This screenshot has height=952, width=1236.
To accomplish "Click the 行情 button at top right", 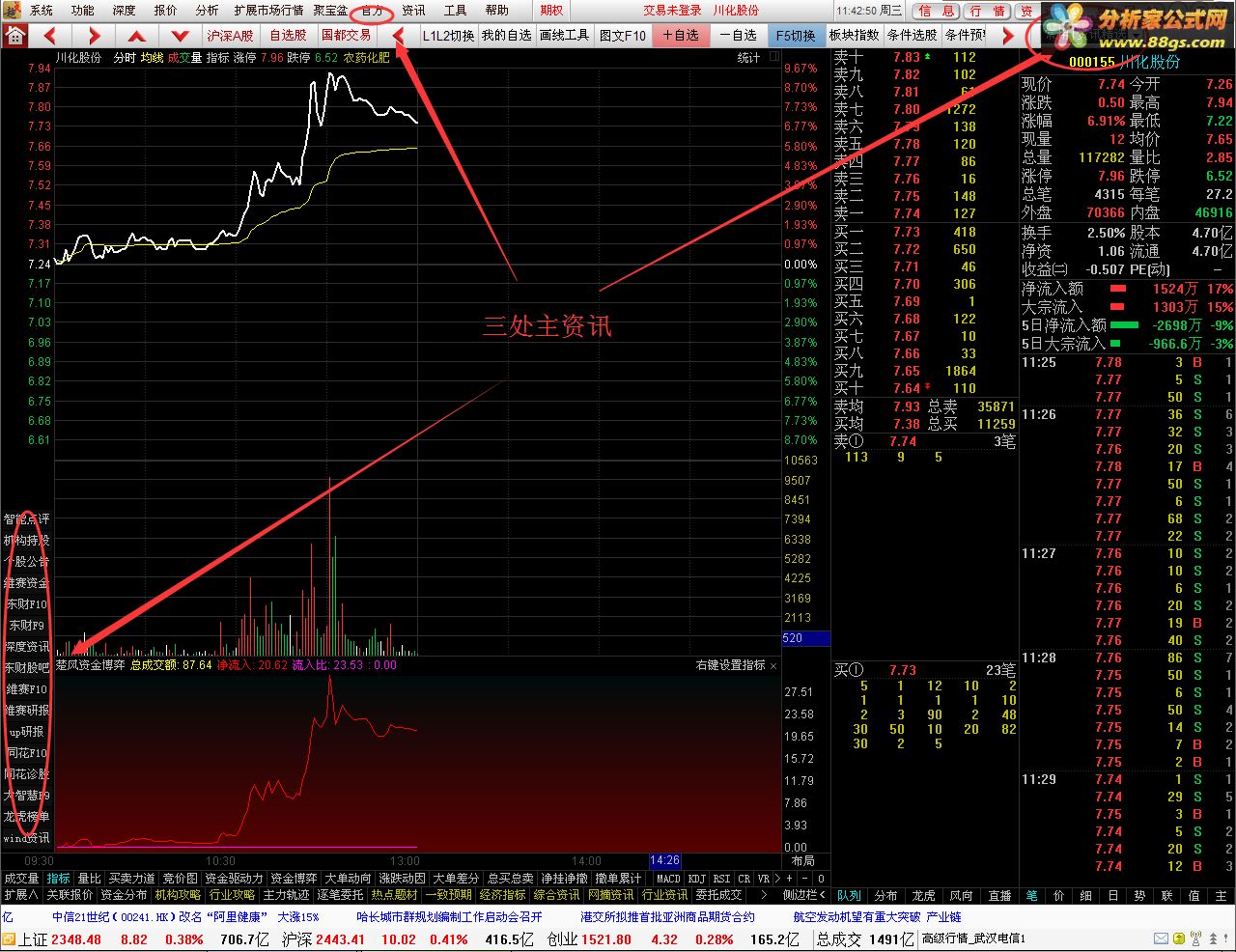I will click(x=987, y=11).
